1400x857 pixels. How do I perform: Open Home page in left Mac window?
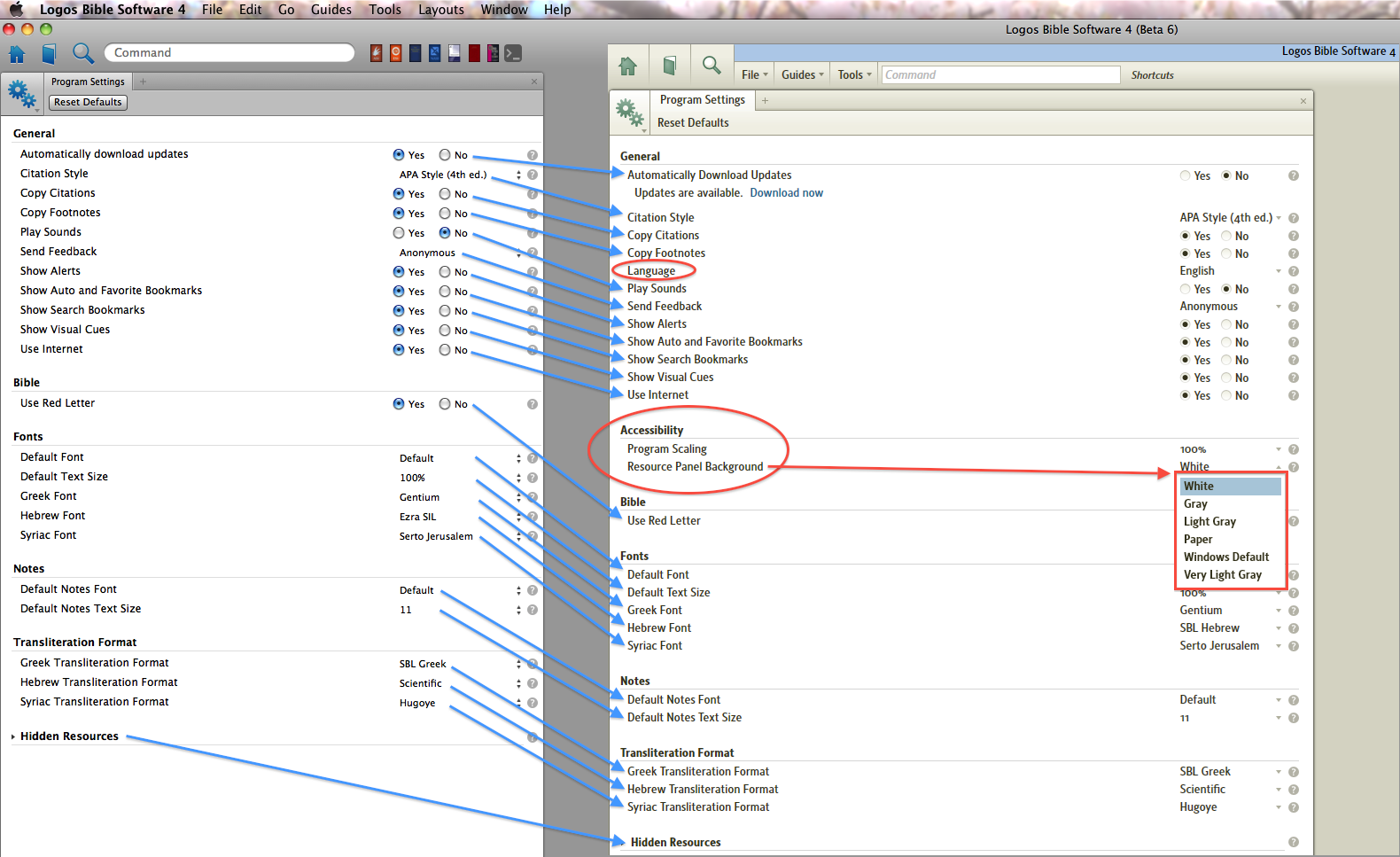click(17, 54)
